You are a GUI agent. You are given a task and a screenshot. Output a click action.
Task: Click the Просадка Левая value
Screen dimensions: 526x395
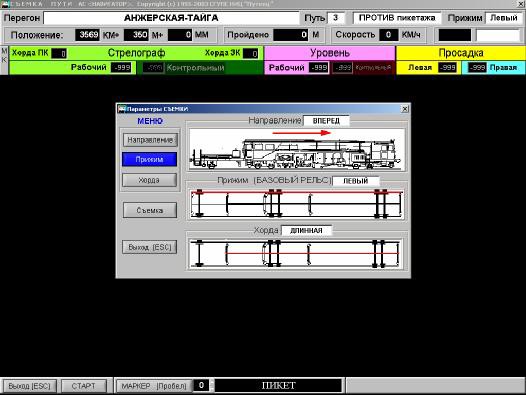[448, 68]
